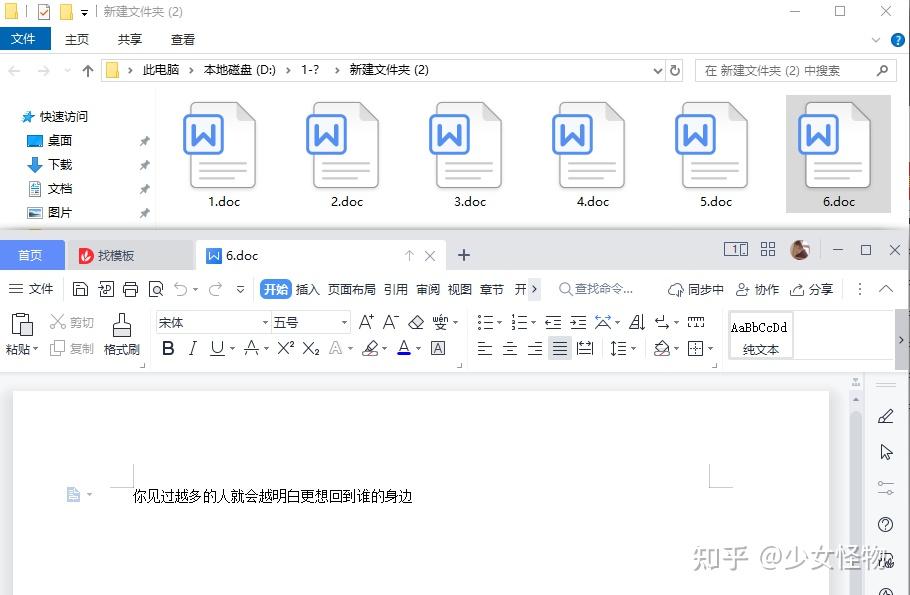Click the superscript icon
Image resolution: width=910 pixels, height=595 pixels.
pyautogui.click(x=287, y=347)
